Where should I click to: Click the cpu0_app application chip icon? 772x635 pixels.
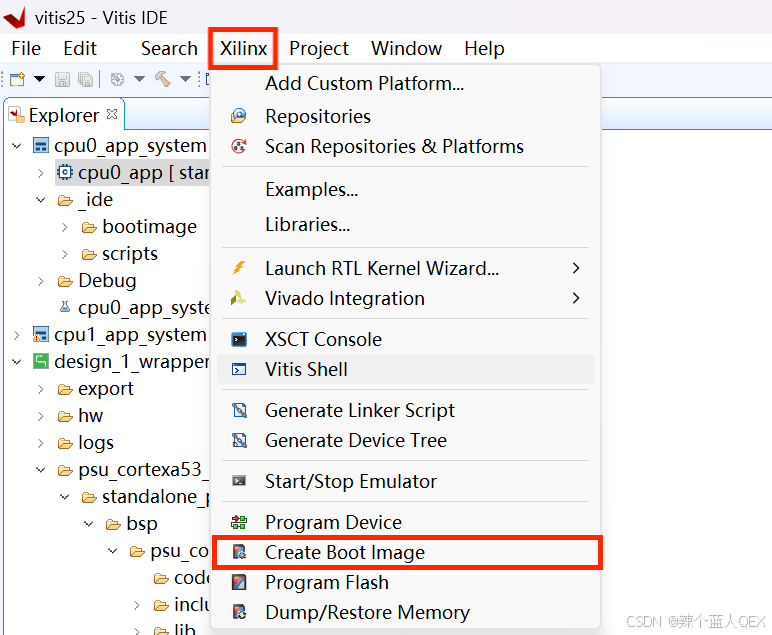click(x=64, y=172)
